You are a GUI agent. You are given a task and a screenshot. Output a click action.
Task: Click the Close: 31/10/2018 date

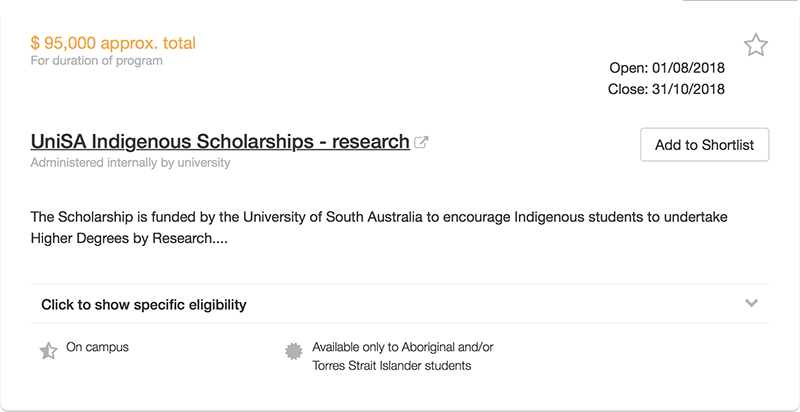pos(666,89)
